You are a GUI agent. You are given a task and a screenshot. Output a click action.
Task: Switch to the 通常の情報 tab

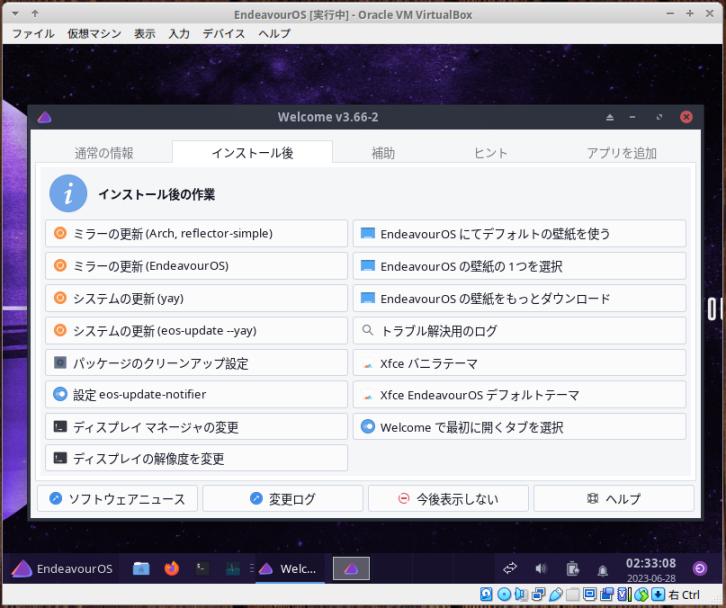(x=104, y=153)
